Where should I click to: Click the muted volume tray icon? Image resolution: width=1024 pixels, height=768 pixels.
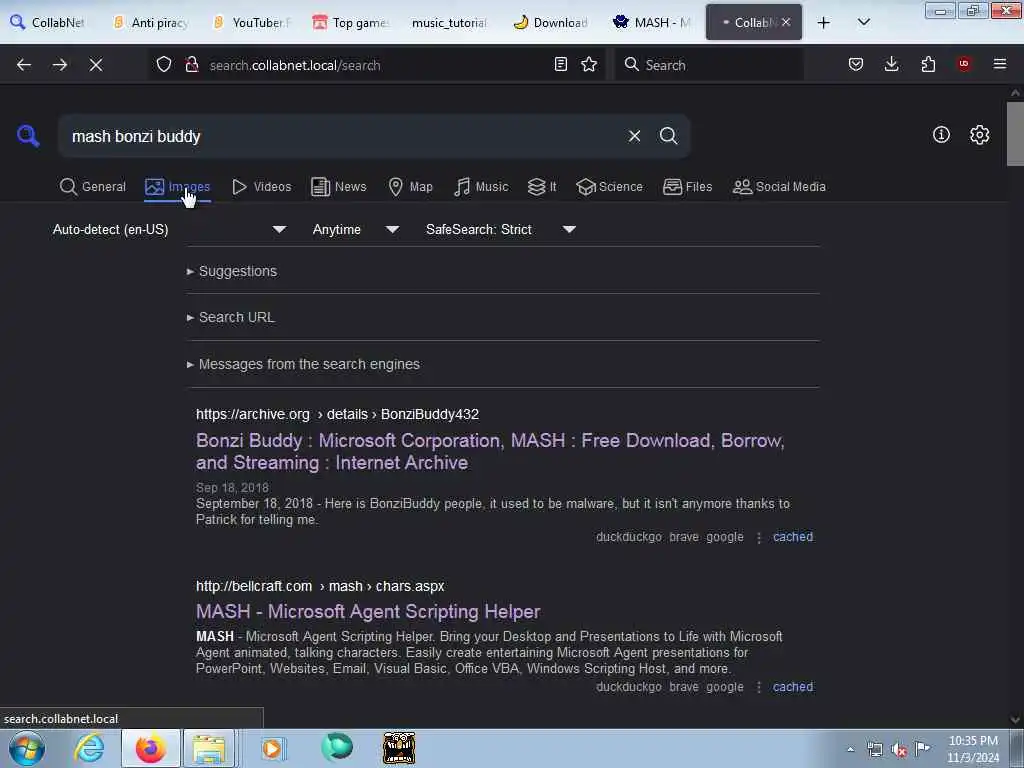click(899, 750)
